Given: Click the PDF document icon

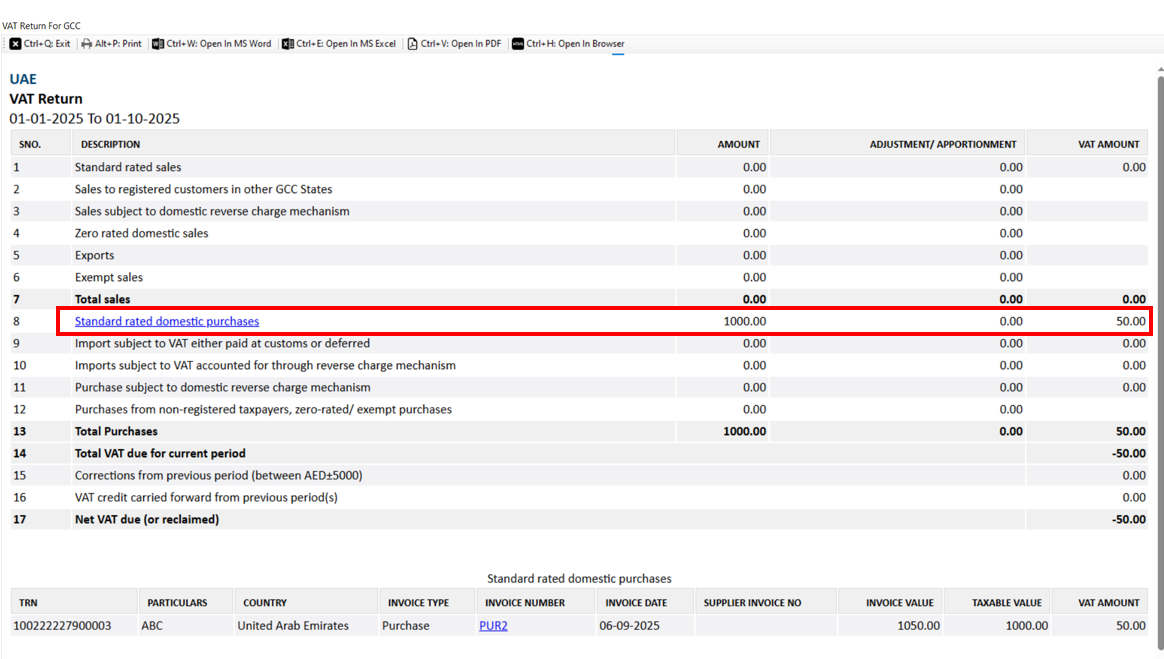Looking at the screenshot, I should pyautogui.click(x=412, y=44).
